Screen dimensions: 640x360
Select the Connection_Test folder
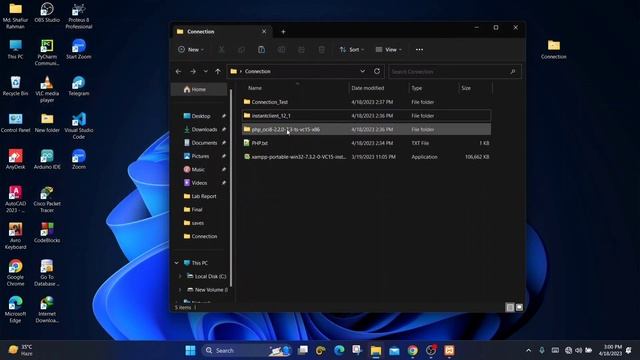point(366,102)
